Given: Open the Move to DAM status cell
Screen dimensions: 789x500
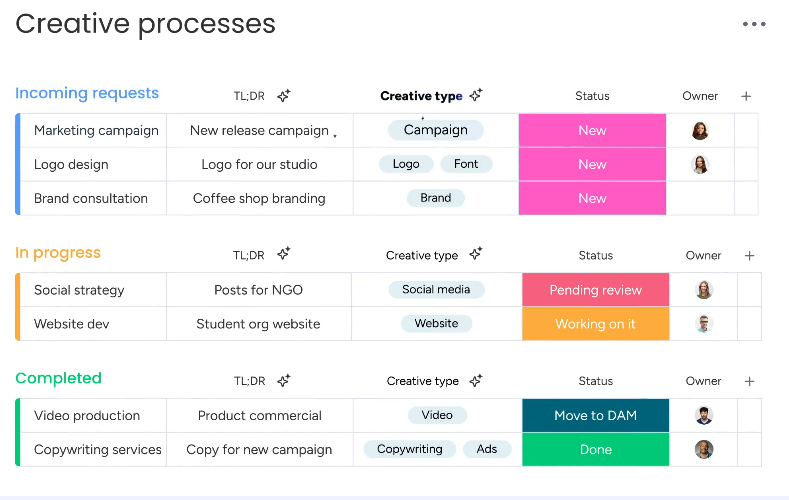Looking at the screenshot, I should [596, 415].
